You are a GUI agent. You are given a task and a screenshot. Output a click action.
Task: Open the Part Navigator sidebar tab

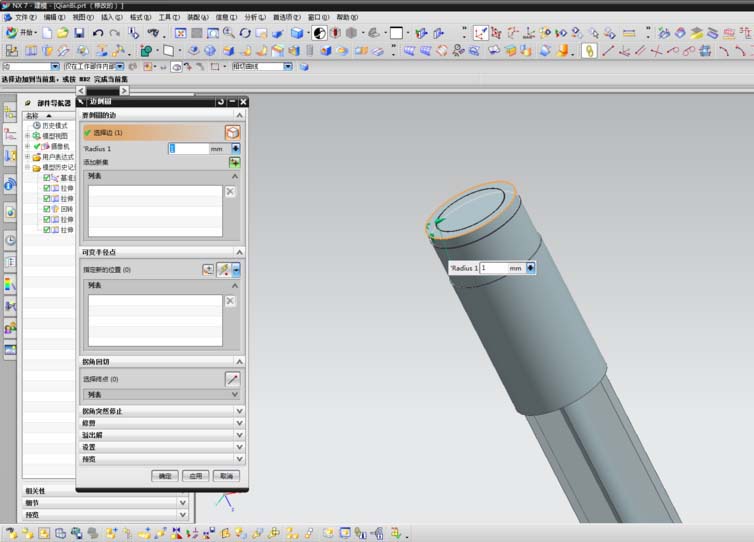pos(10,135)
